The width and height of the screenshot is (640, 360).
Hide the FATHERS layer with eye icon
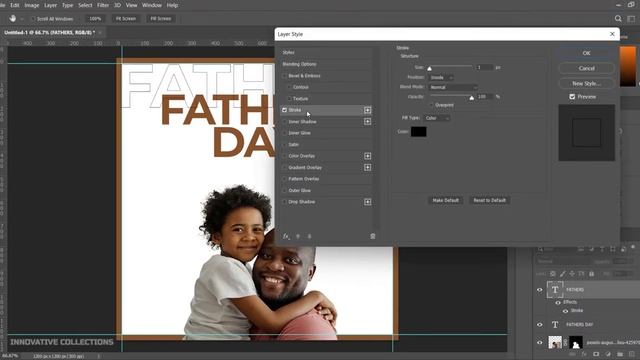(540, 290)
